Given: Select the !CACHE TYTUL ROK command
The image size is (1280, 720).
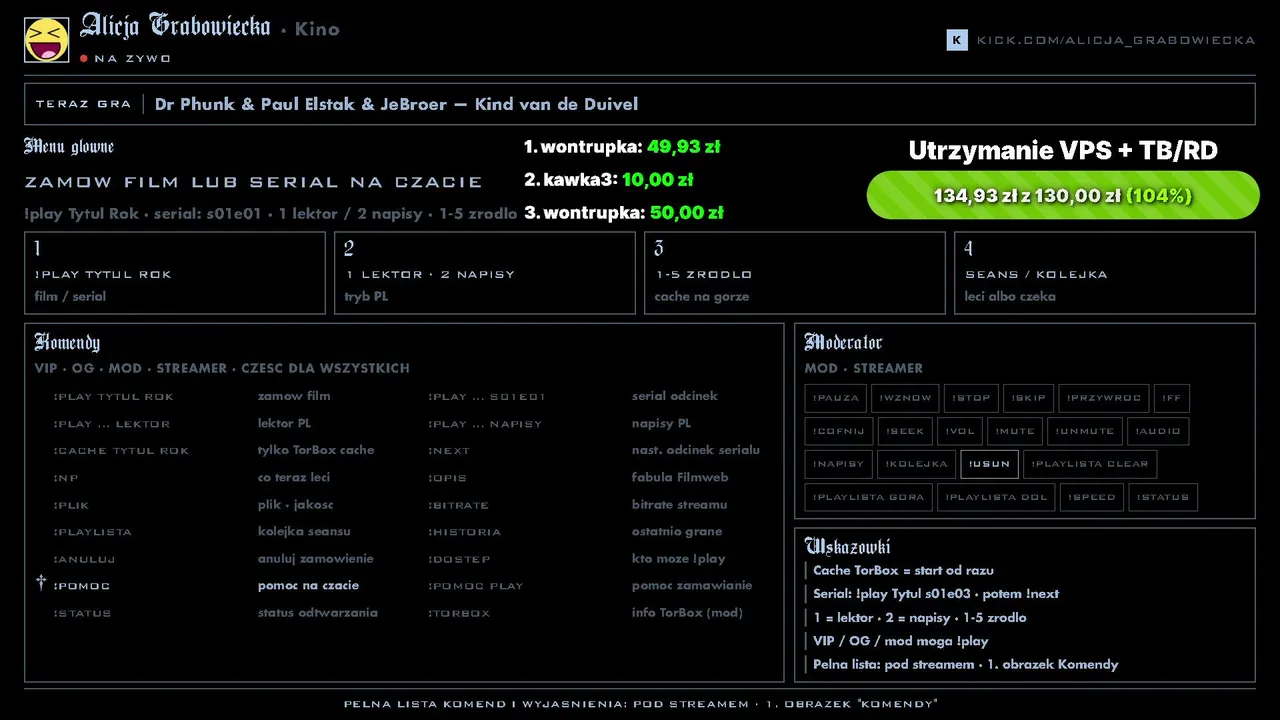Looking at the screenshot, I should 121,451.
